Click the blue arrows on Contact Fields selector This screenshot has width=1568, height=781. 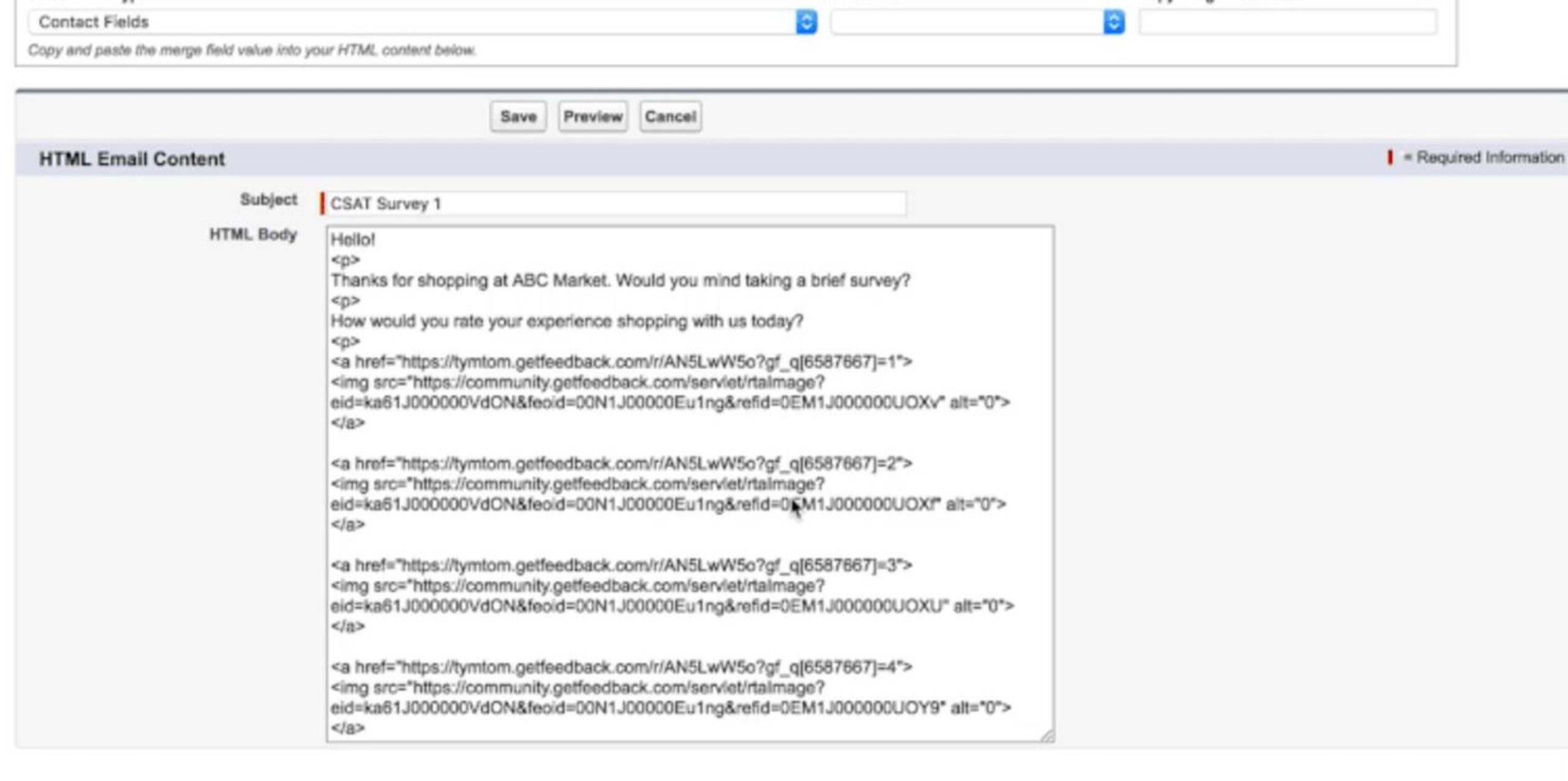806,22
